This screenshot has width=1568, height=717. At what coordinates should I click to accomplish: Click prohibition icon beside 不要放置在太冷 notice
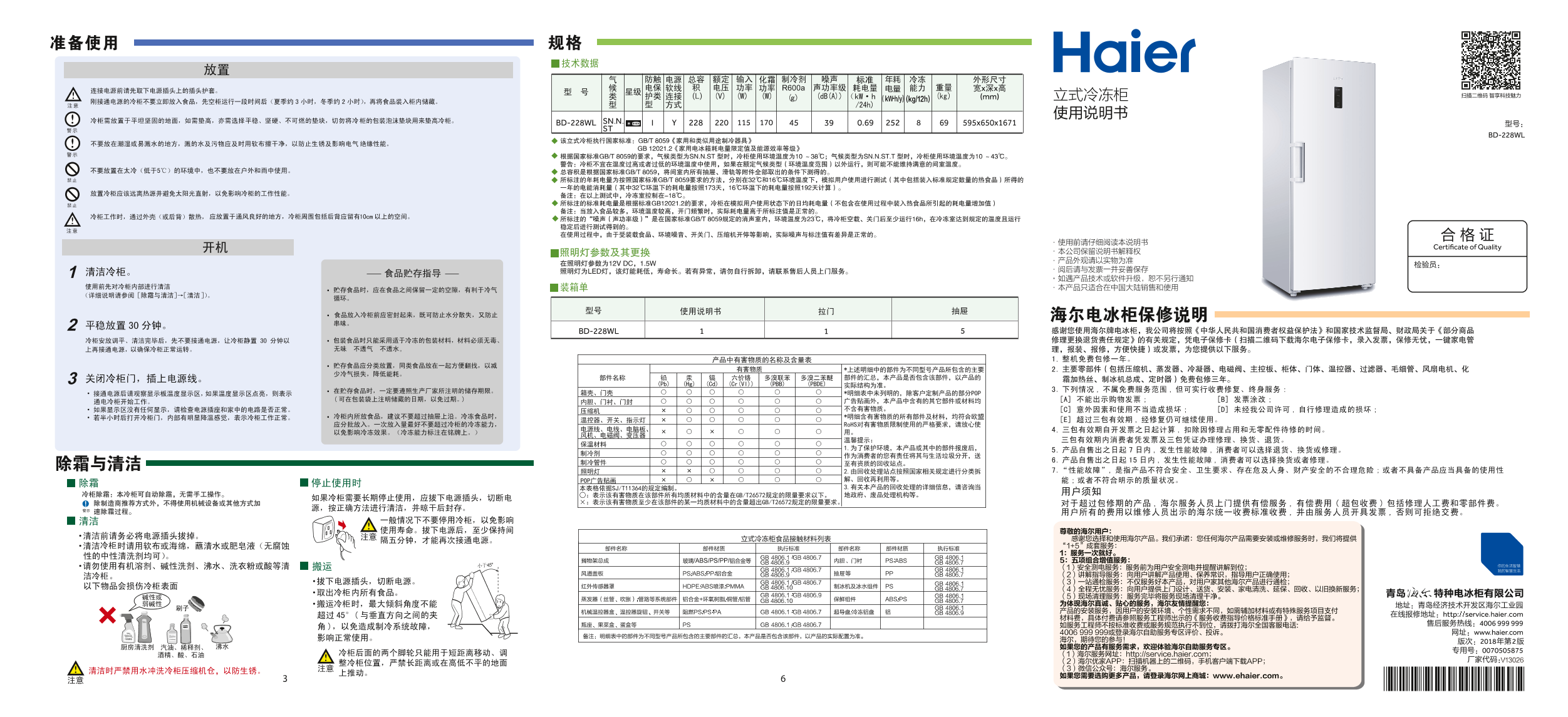click(x=73, y=169)
